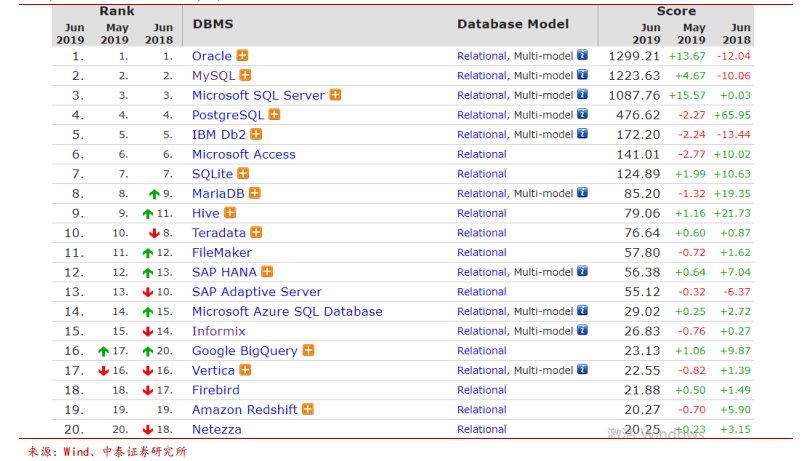
Task: Click Relational link in Teradata row
Action: pos(482,233)
